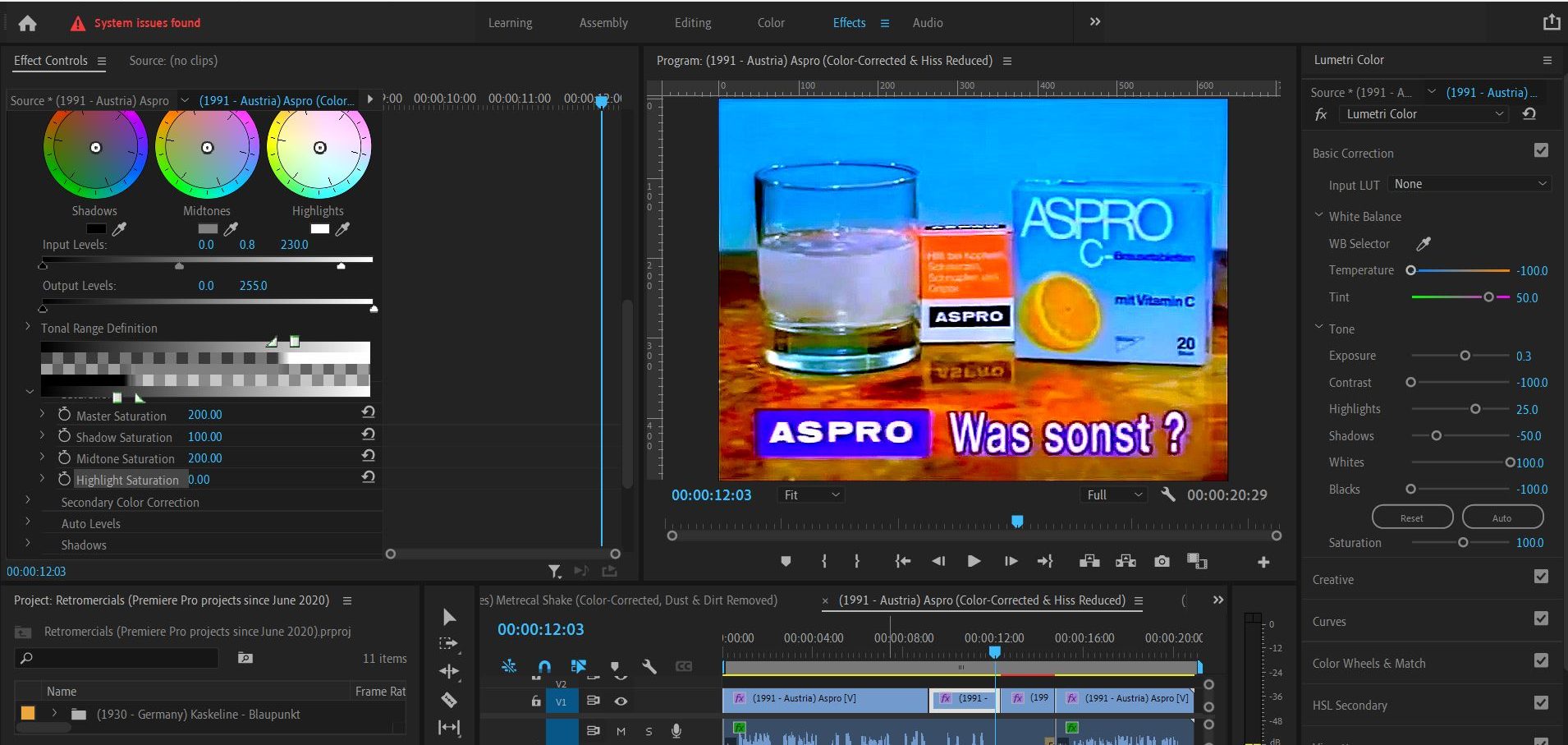The height and width of the screenshot is (745, 1568).
Task: Select the Ripple Edit tool
Action: 449,671
